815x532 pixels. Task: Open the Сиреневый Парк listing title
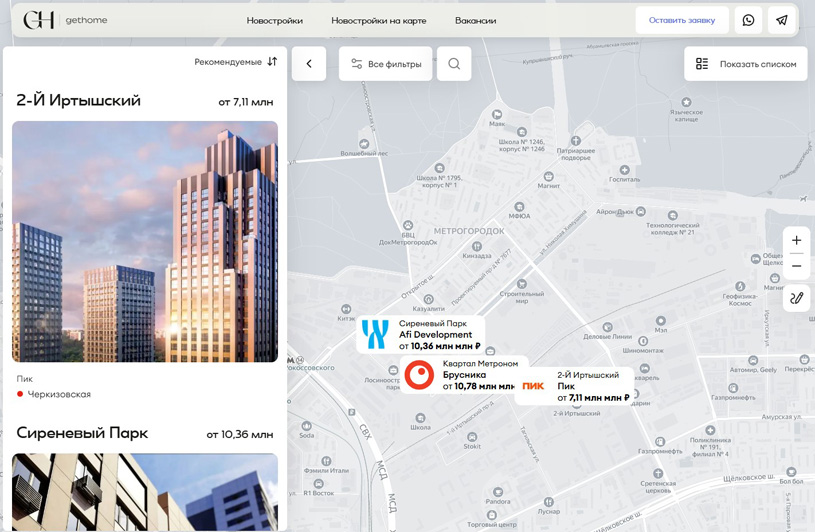[x=82, y=433]
